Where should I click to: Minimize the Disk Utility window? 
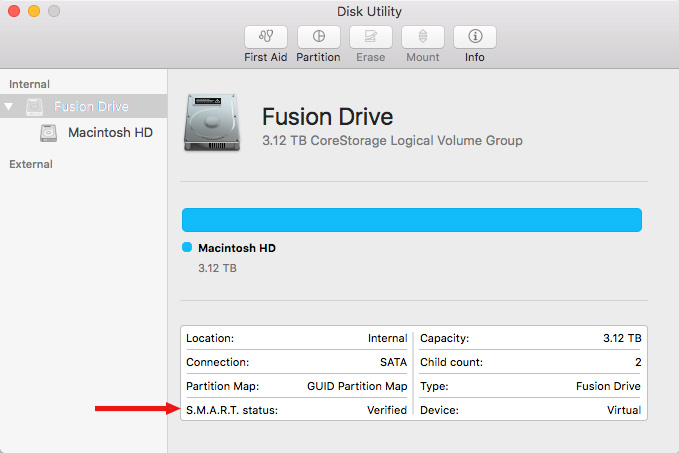34,11
